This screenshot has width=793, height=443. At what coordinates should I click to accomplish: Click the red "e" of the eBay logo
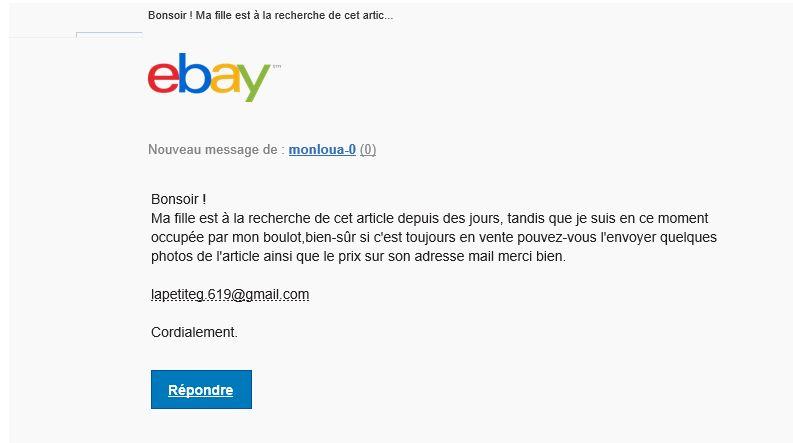tap(163, 77)
